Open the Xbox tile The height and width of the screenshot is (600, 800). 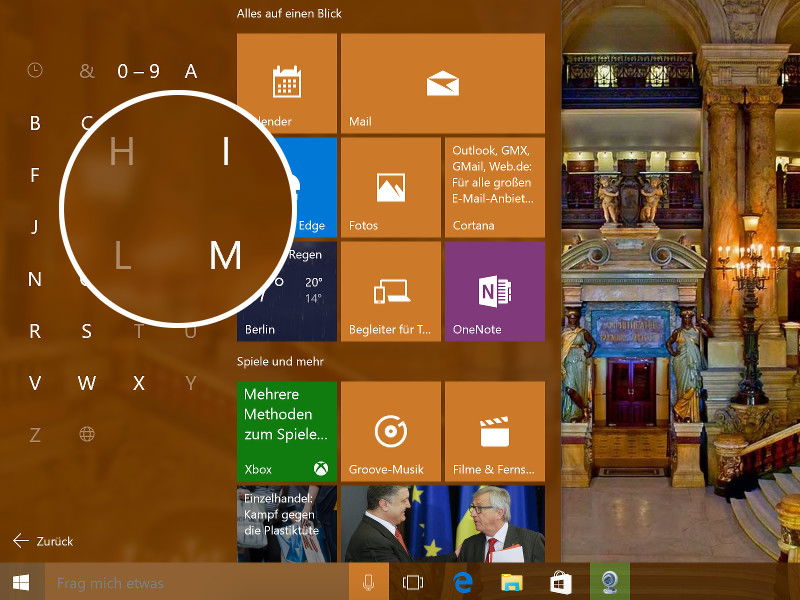coord(287,432)
